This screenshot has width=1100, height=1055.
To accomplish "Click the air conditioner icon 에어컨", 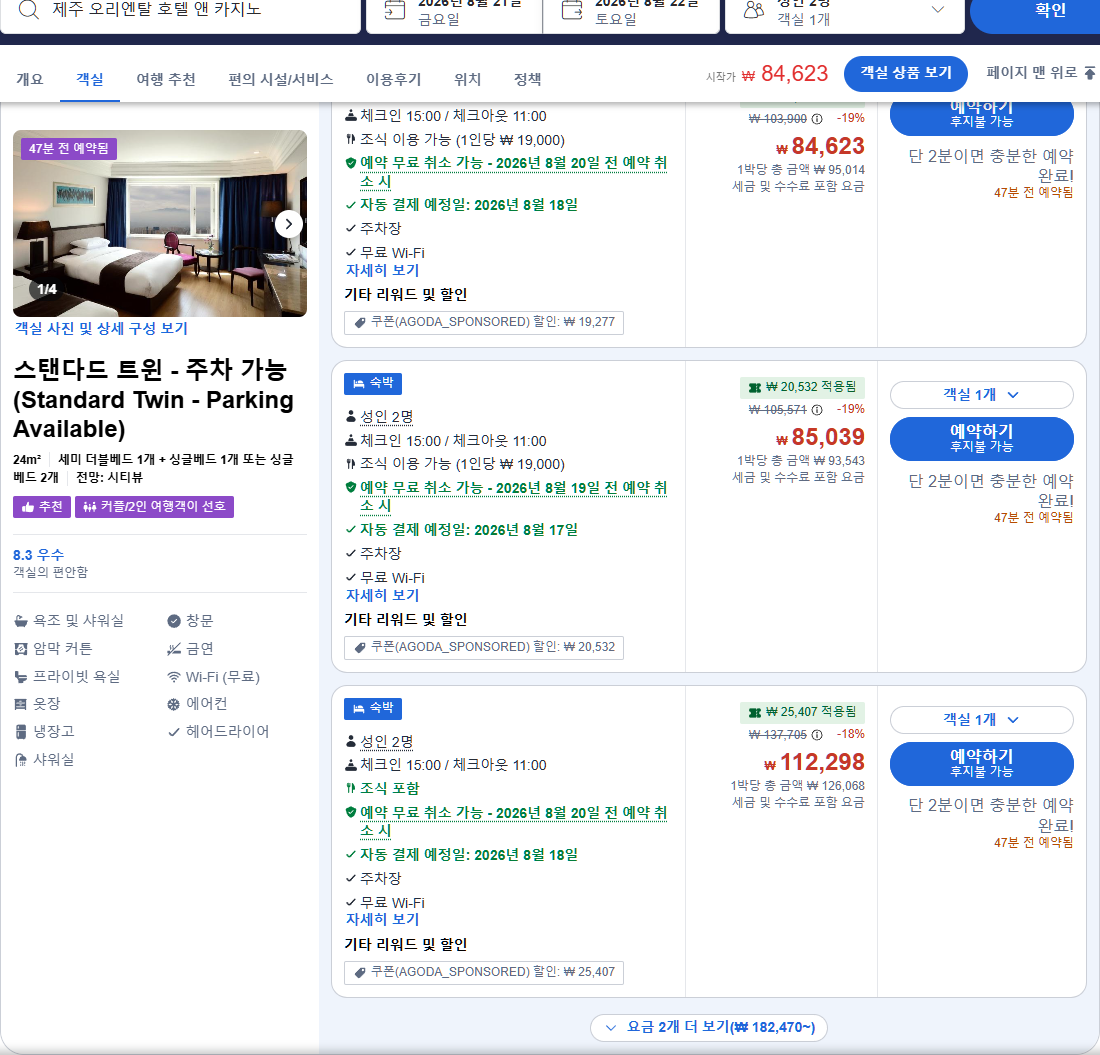I will click(x=174, y=704).
